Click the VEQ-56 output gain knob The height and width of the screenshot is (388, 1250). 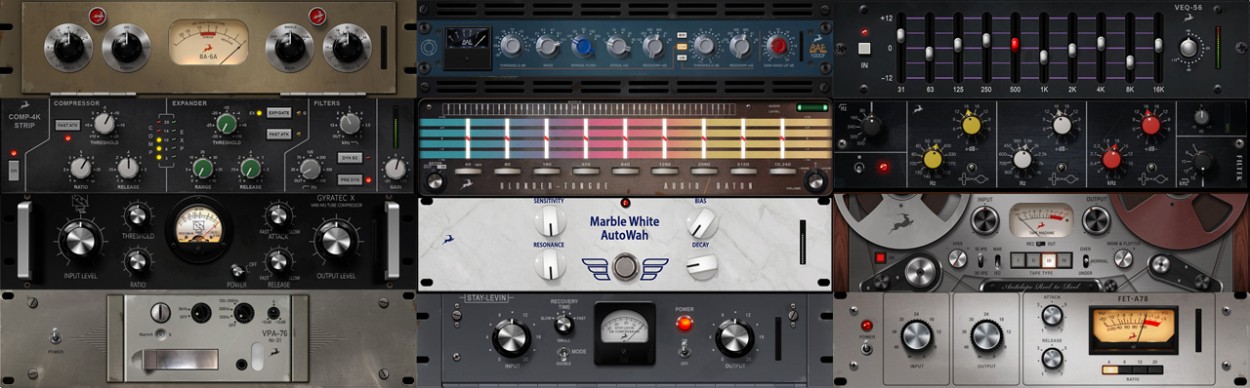1189,47
